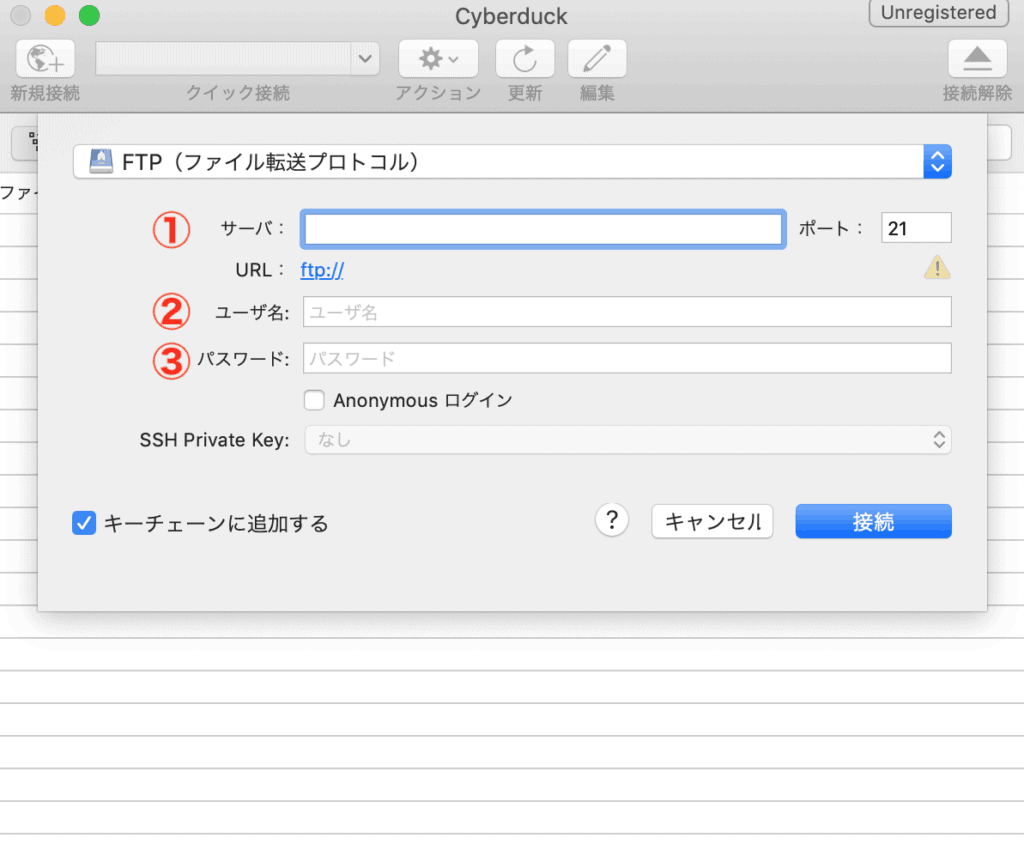Click the Refresh (更新) toolbar icon

click(x=525, y=59)
